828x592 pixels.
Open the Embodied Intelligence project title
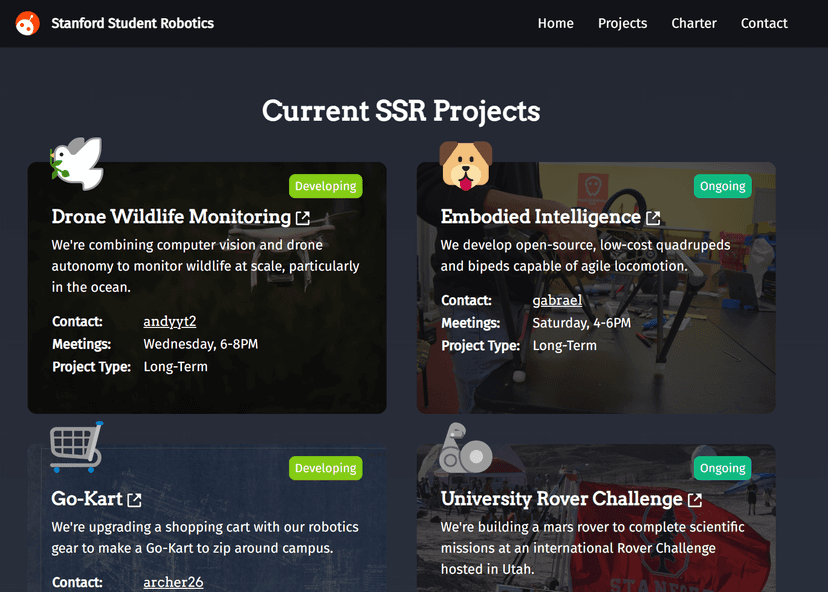[541, 217]
